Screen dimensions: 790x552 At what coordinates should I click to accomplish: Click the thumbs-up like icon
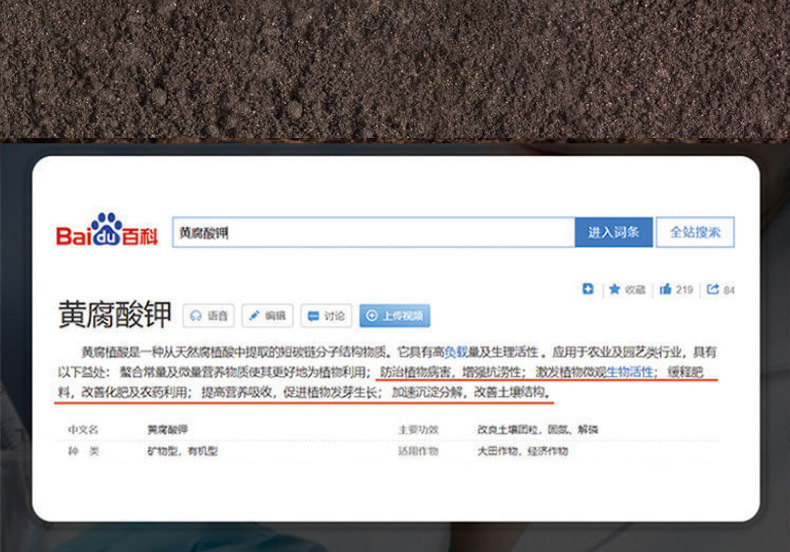[666, 289]
